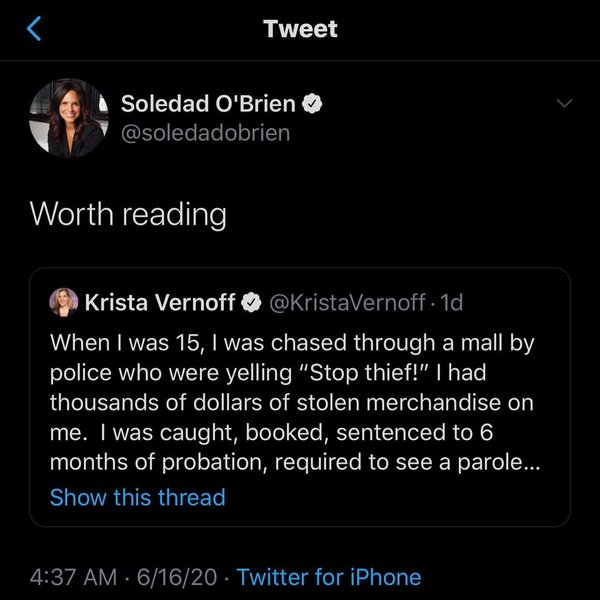
Task: Click "Show this thread"
Action: pyautogui.click(x=137, y=497)
